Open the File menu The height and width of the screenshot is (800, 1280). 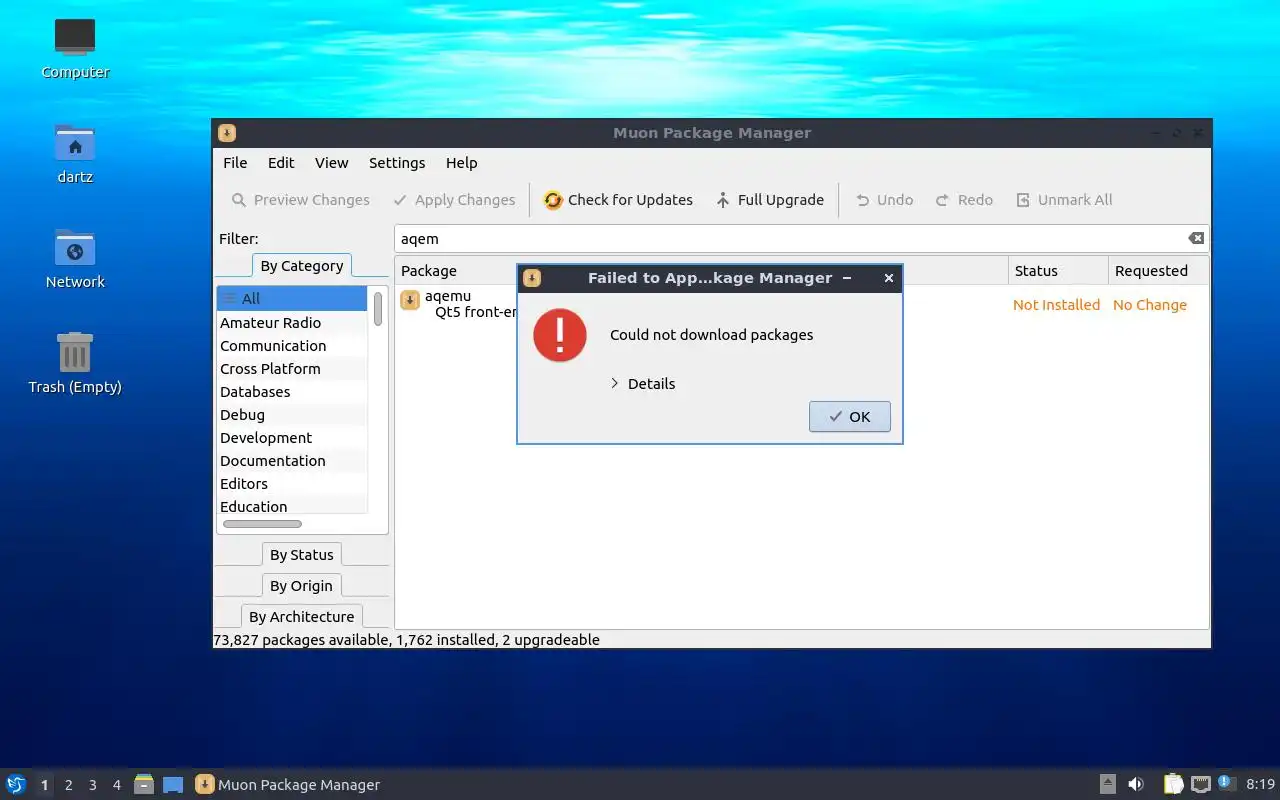tap(235, 163)
